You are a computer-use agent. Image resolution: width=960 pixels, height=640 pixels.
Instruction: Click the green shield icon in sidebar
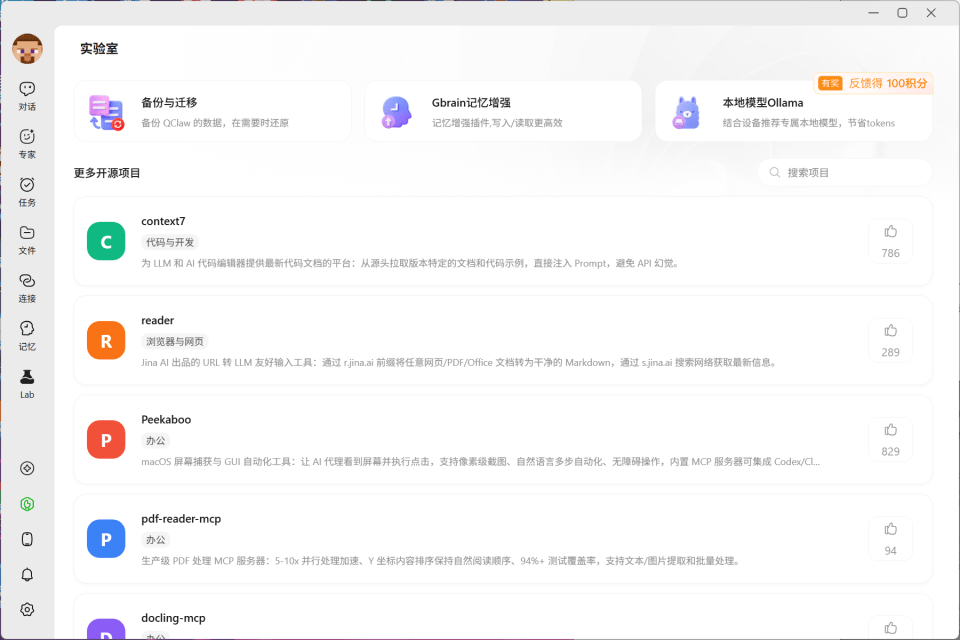pyautogui.click(x=27, y=504)
